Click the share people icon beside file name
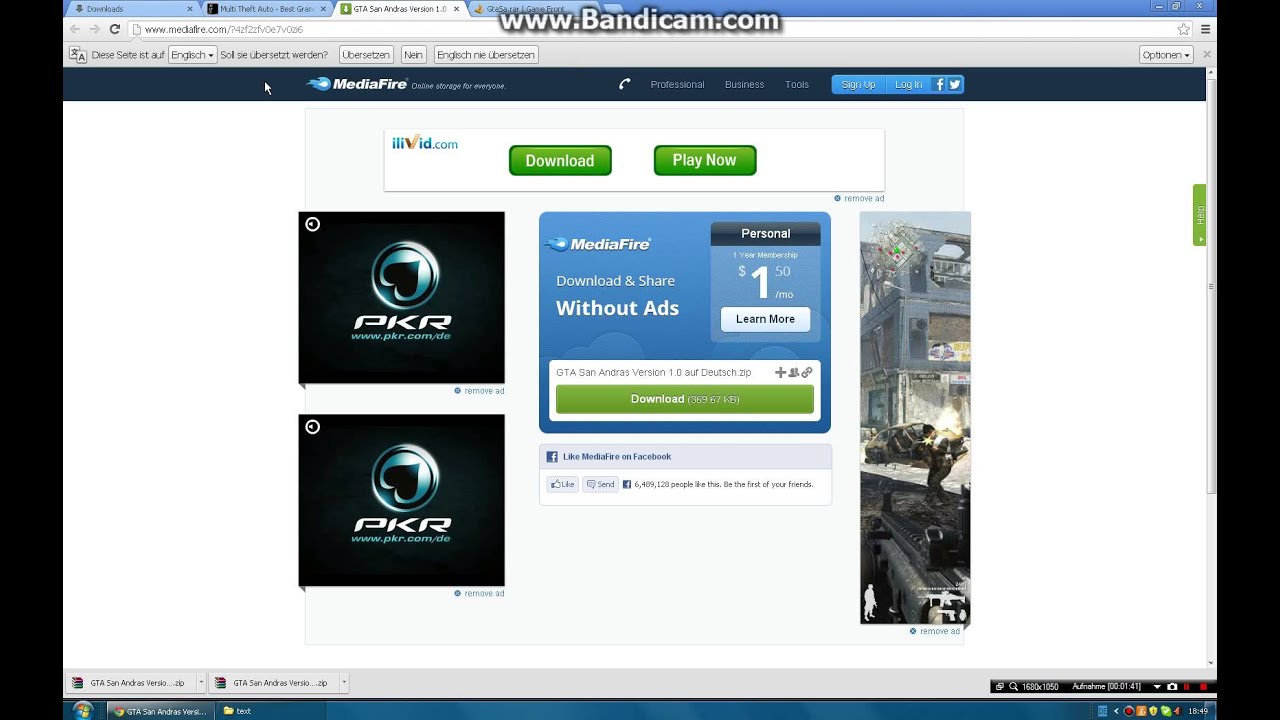The height and width of the screenshot is (720, 1280). pyautogui.click(x=794, y=372)
